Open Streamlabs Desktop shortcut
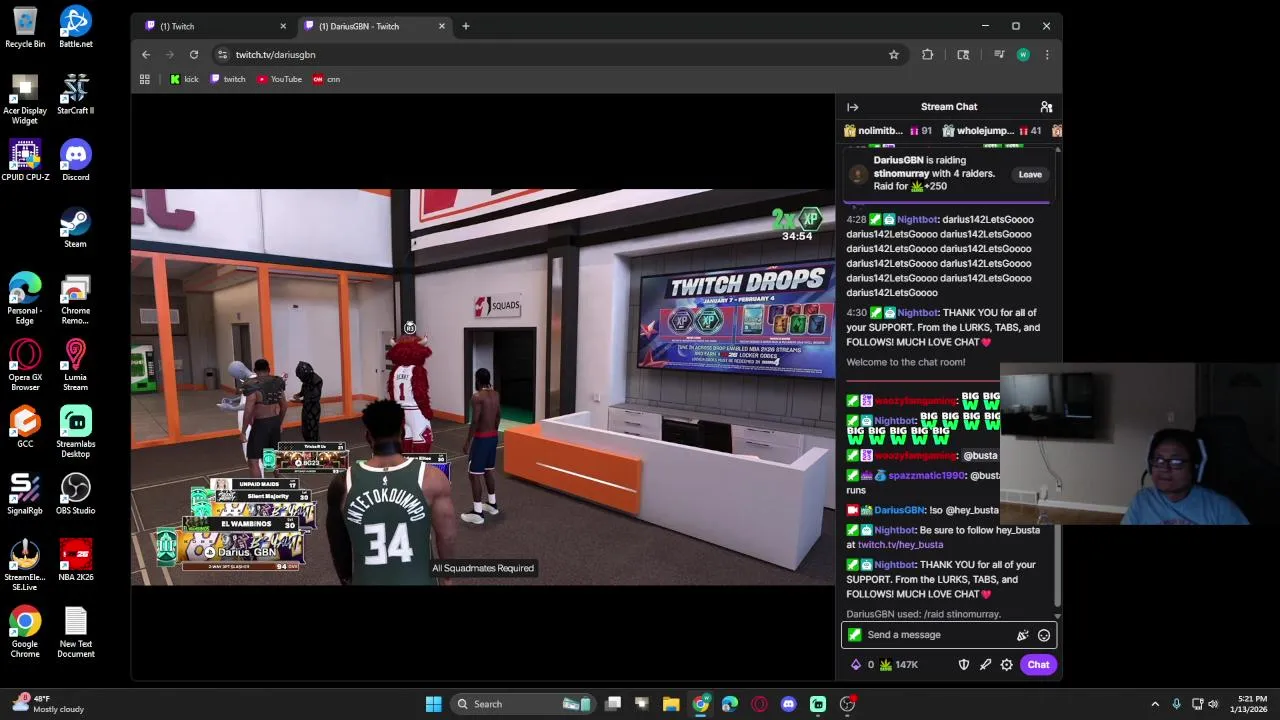This screenshot has height=720, width=1280. tap(76, 433)
